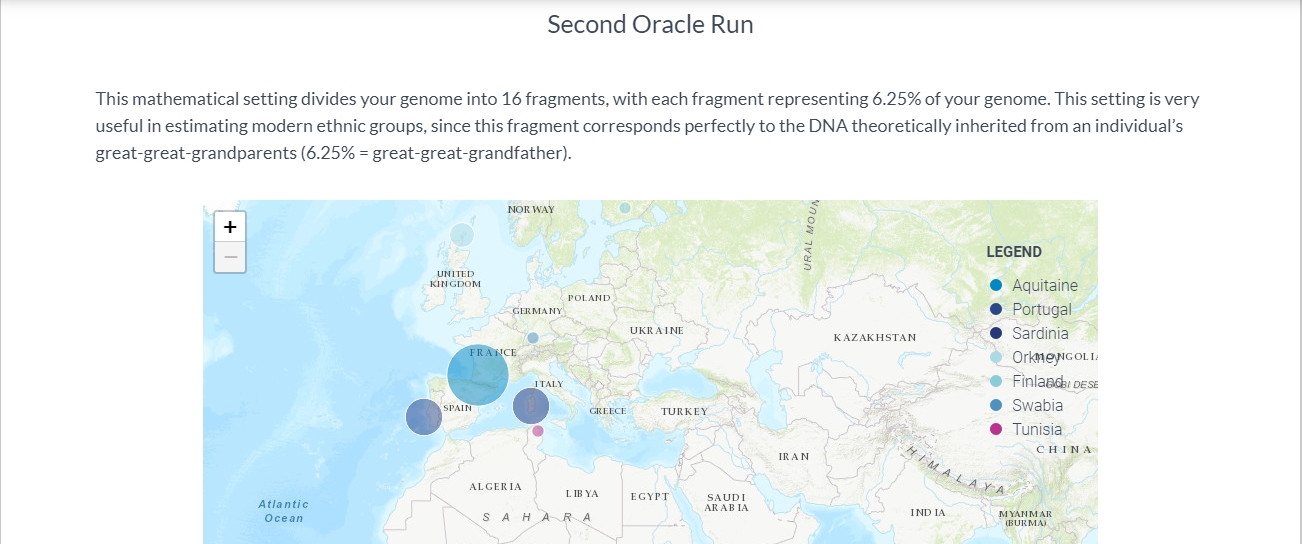1302x544 pixels.
Task: Select the Sardinia circle marker near Italy
Action: 531,406
